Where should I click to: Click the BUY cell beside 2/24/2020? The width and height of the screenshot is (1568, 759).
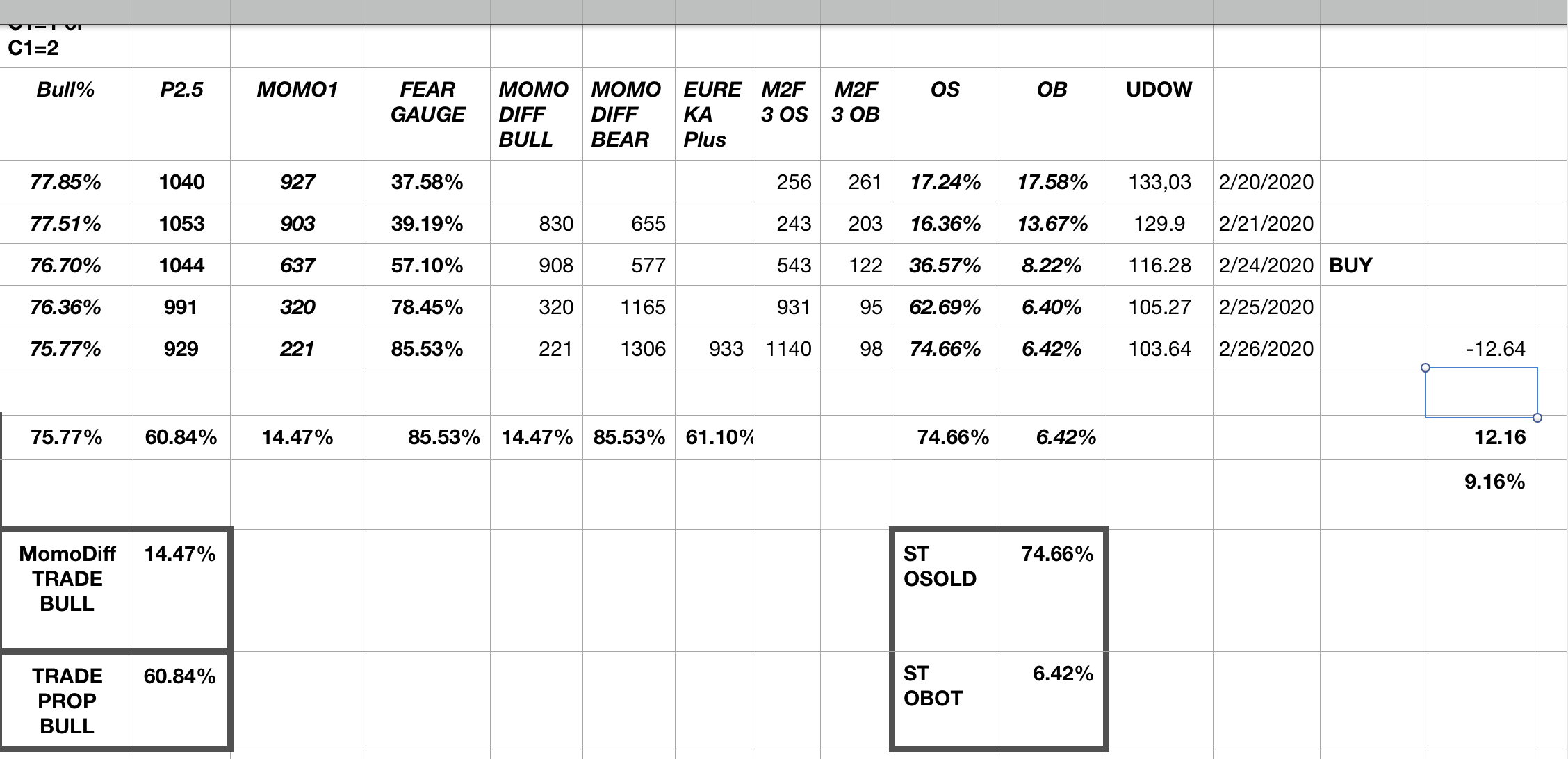[1350, 266]
